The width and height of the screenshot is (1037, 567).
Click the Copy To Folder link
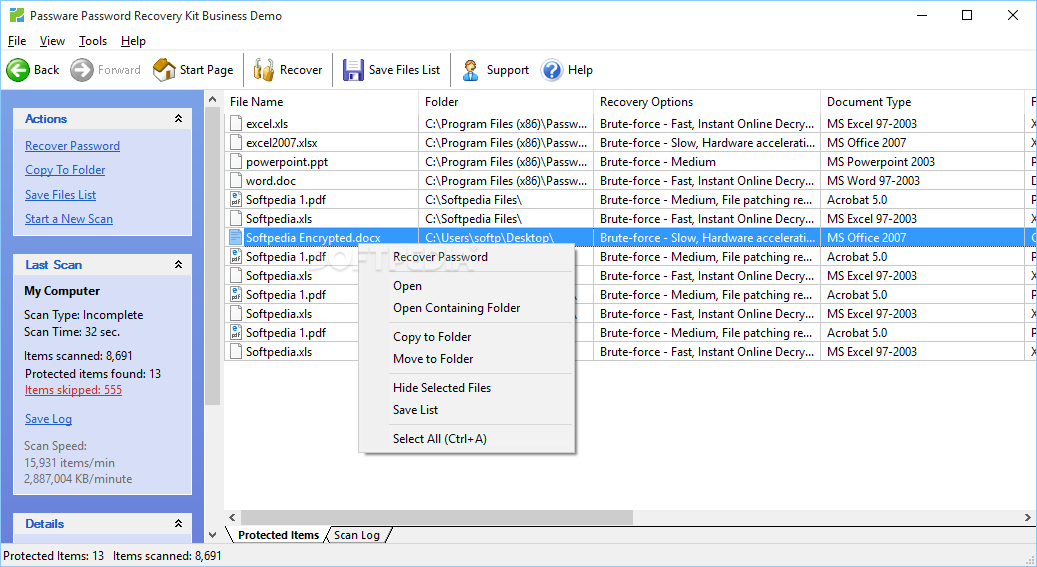(65, 170)
